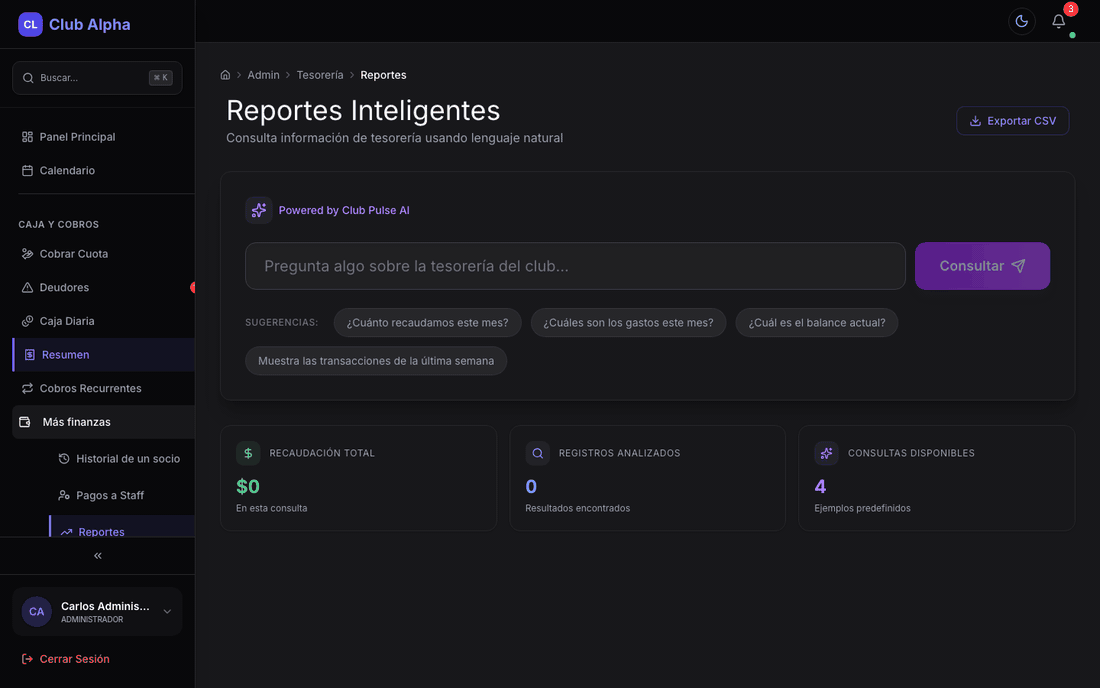This screenshot has width=1100, height=688.
Task: Click the sidebar search magnifier icon
Action: pos(28,78)
